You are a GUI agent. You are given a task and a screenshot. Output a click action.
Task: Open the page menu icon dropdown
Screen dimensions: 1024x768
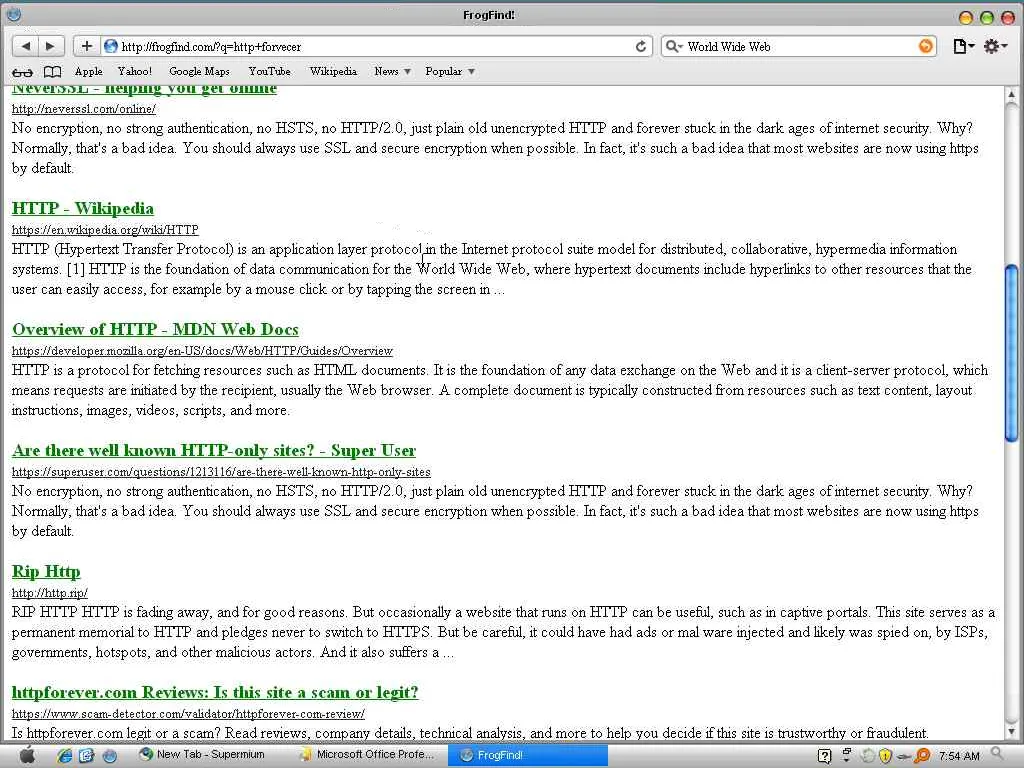[x=963, y=46]
